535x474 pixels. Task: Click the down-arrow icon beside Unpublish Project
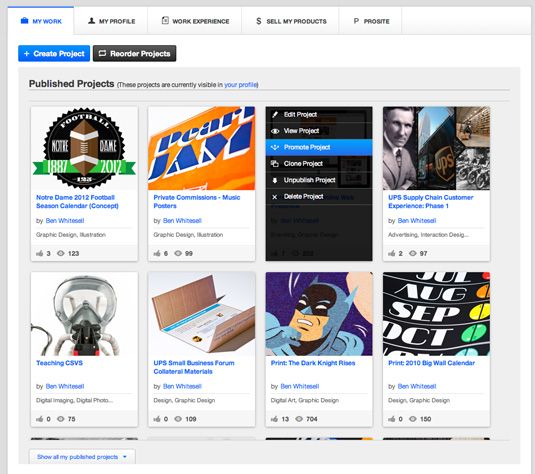point(275,180)
